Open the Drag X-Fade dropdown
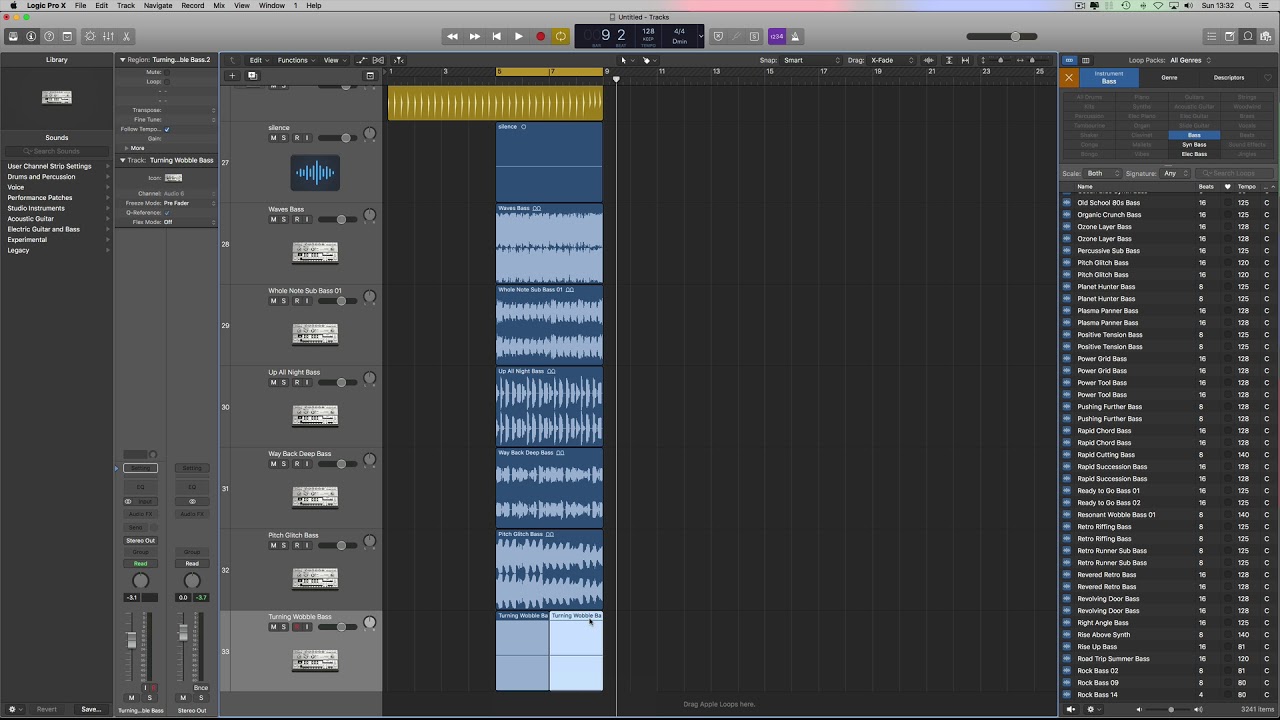 pyautogui.click(x=892, y=60)
